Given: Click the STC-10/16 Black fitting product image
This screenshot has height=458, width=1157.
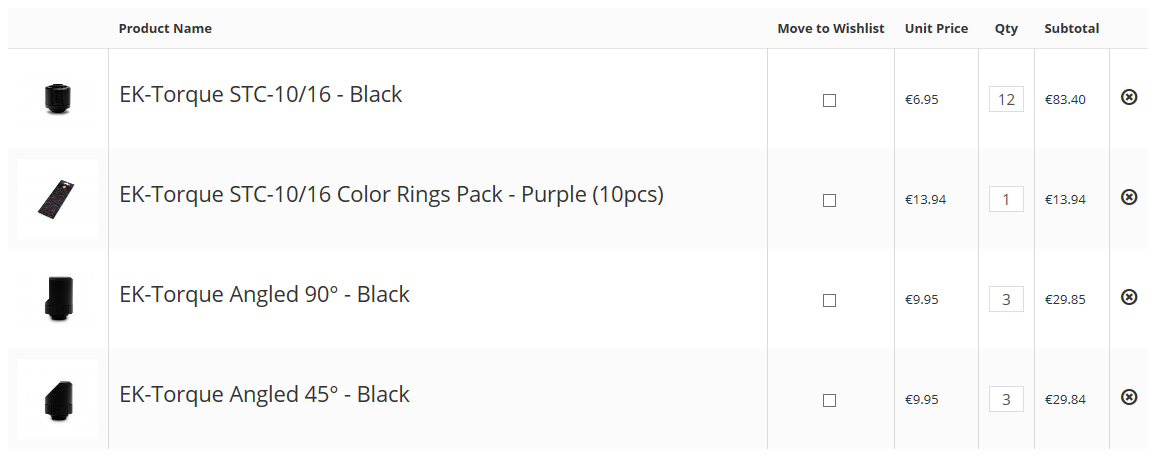Looking at the screenshot, I should (x=57, y=98).
